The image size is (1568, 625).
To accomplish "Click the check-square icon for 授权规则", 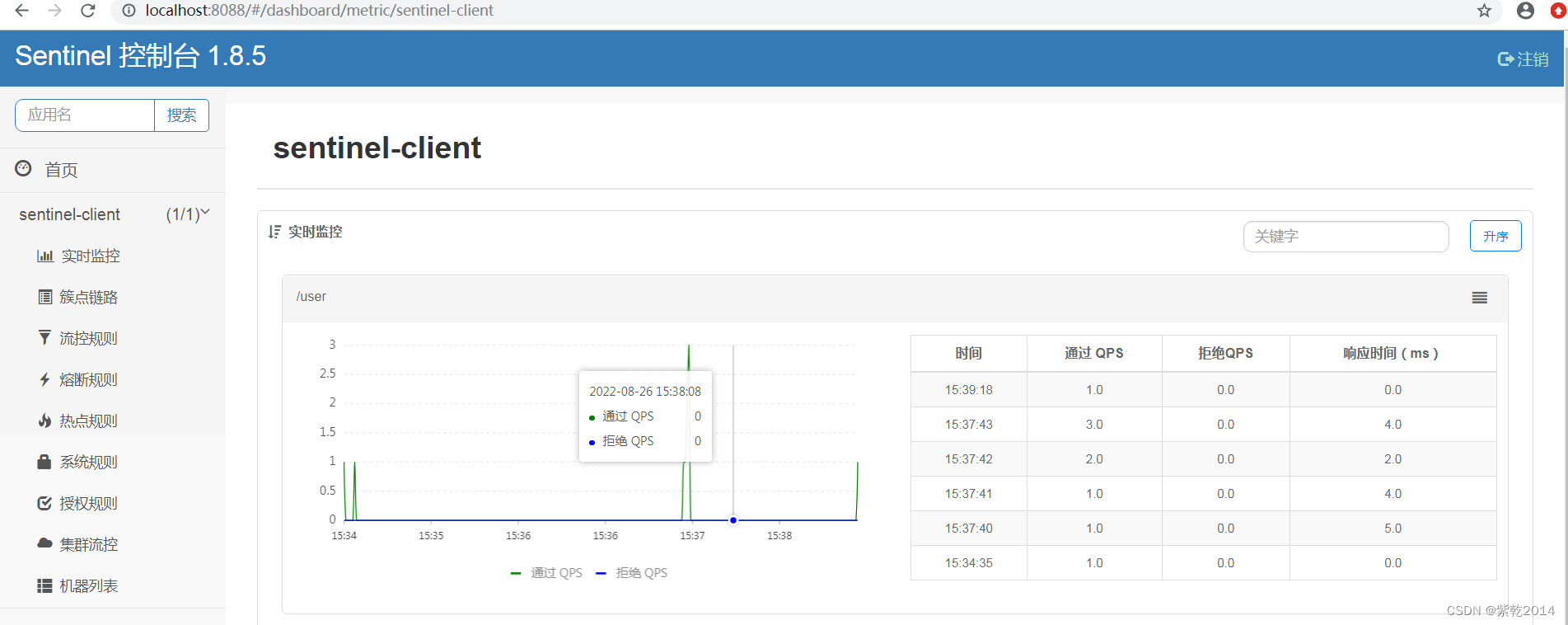I will [x=44, y=503].
